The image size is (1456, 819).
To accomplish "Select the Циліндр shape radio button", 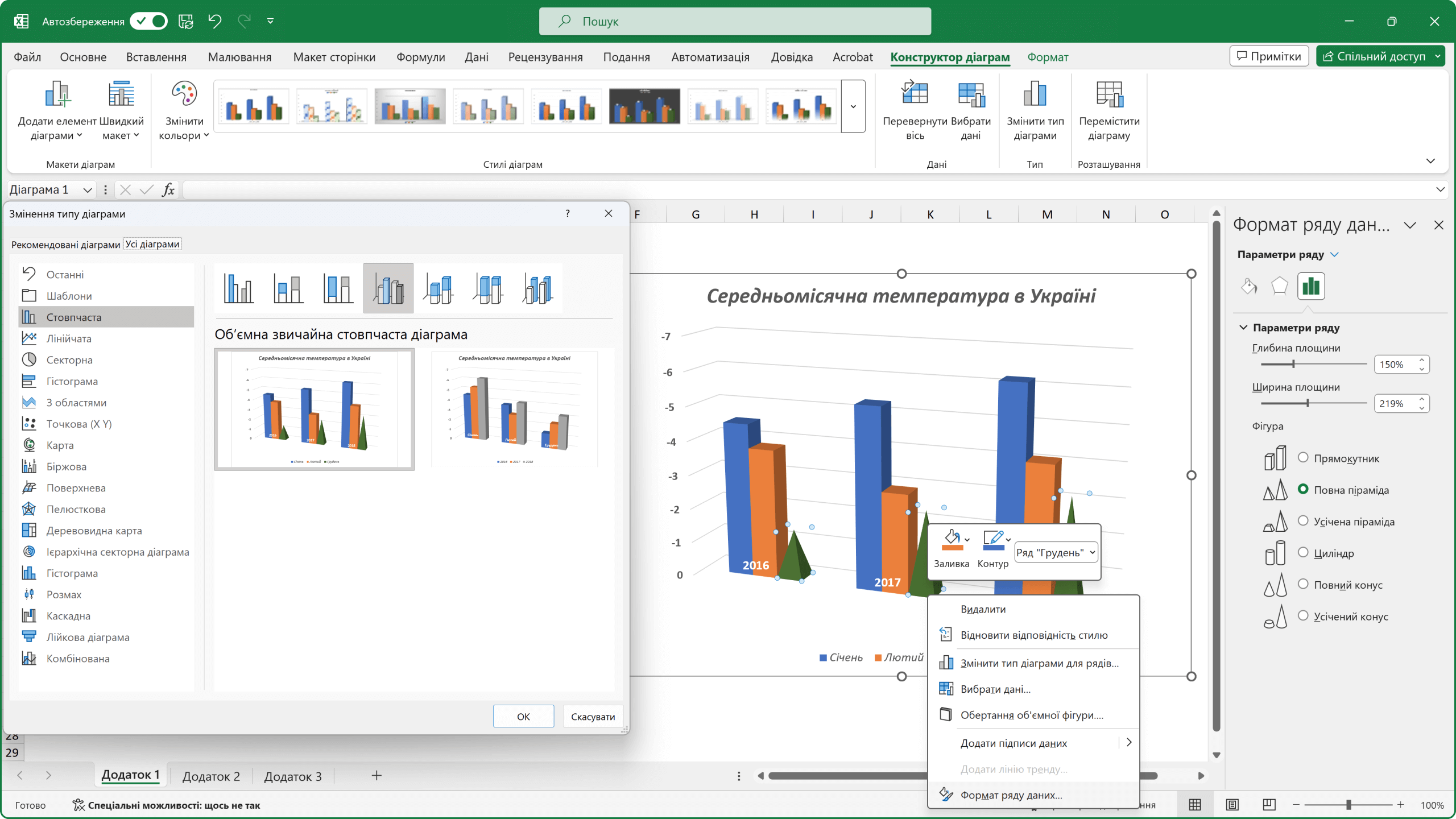I will [x=1303, y=552].
